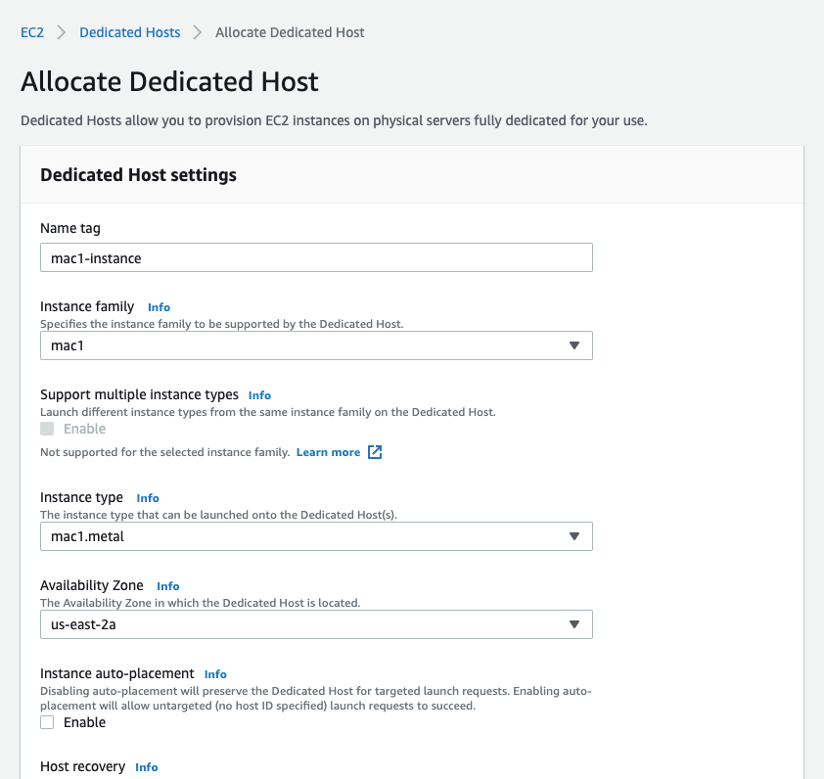
Task: Open the Learn more link
Action: click(328, 452)
